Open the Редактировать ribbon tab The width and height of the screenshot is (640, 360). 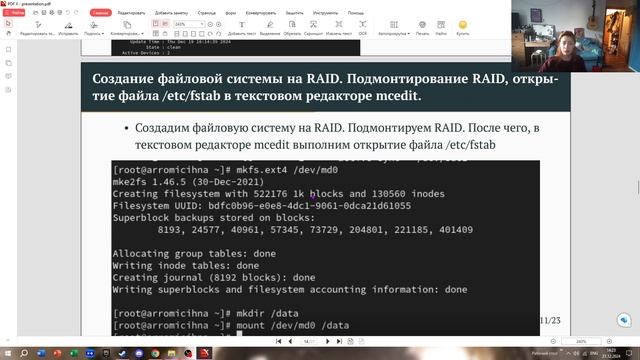131,13
